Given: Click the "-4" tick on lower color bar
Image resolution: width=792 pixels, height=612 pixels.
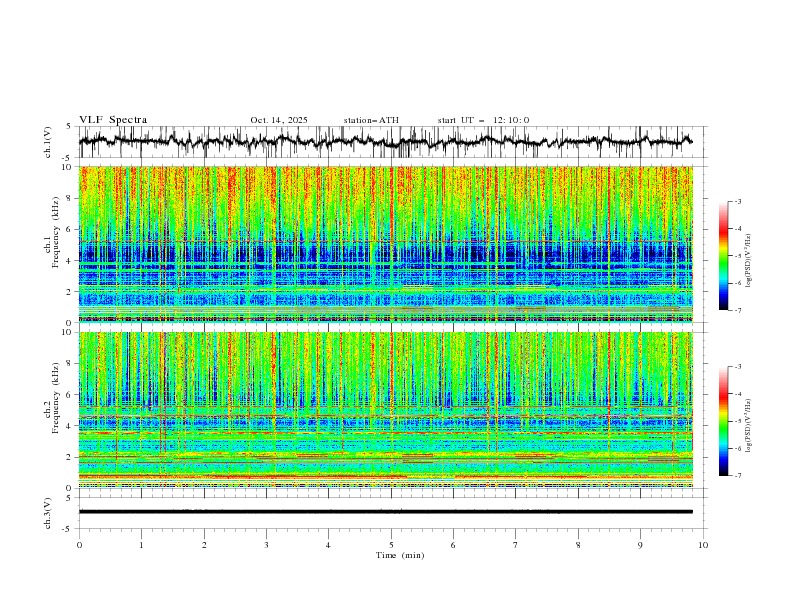Looking at the screenshot, I should click(738, 394).
